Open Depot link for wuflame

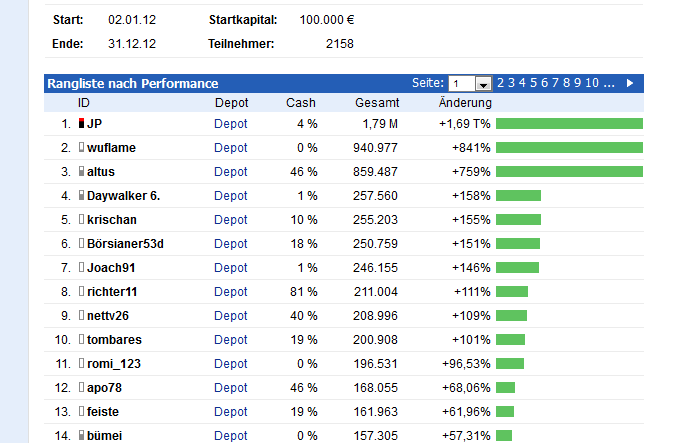(231, 148)
